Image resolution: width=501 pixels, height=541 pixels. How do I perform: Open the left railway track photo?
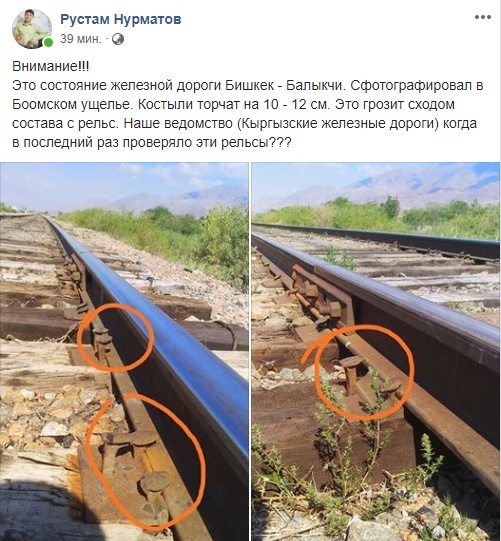point(124,352)
